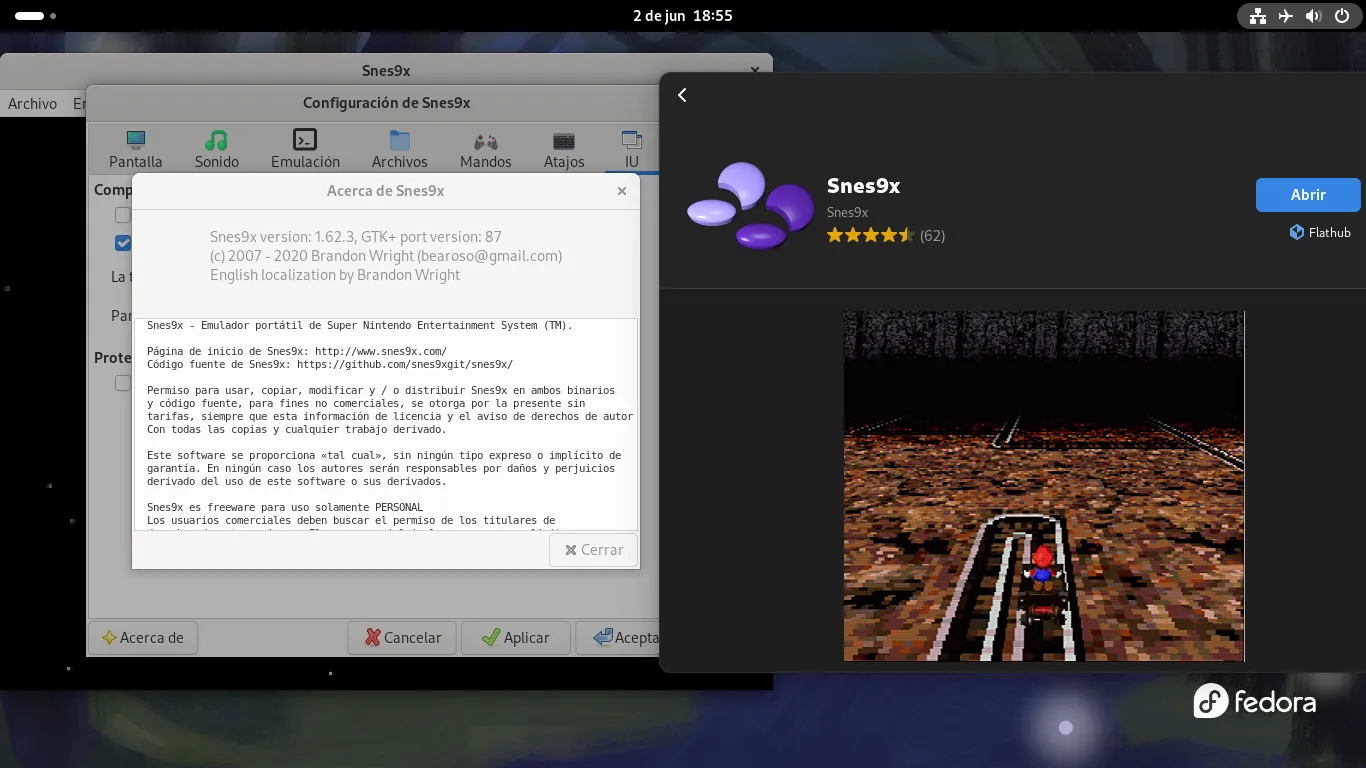
Task: Open the Atajos tab
Action: click(x=564, y=150)
